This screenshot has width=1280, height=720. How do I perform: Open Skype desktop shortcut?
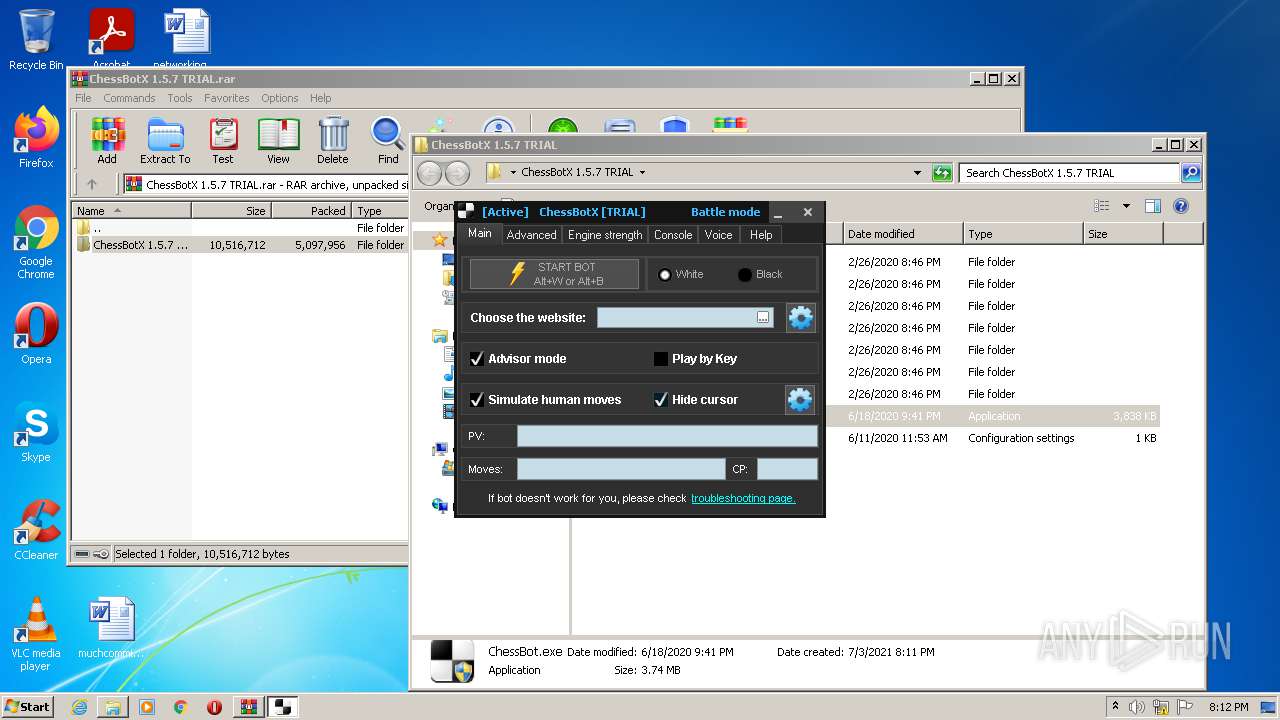coord(36,432)
